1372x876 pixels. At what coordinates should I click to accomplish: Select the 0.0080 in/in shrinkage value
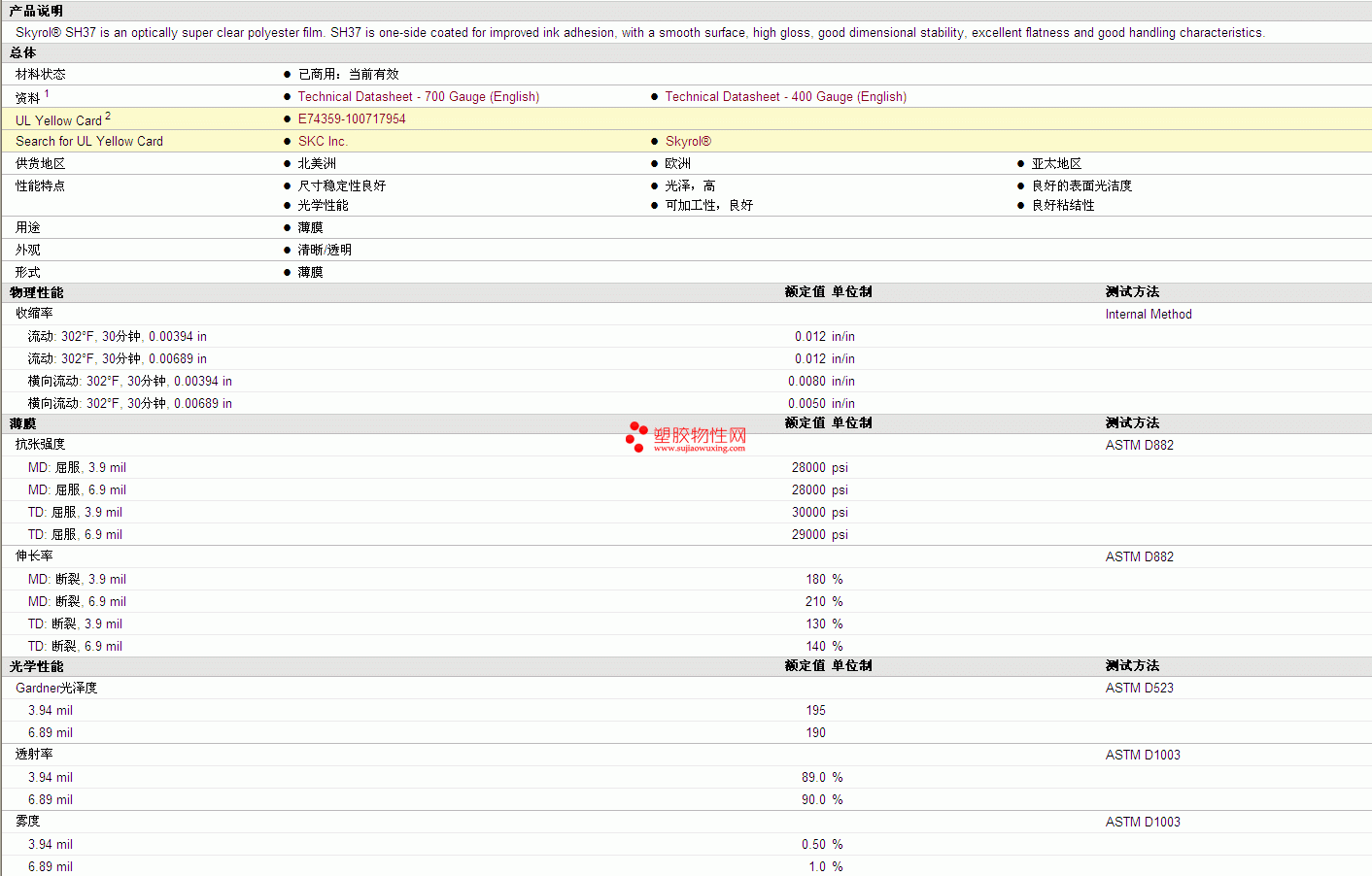pyautogui.click(x=821, y=381)
